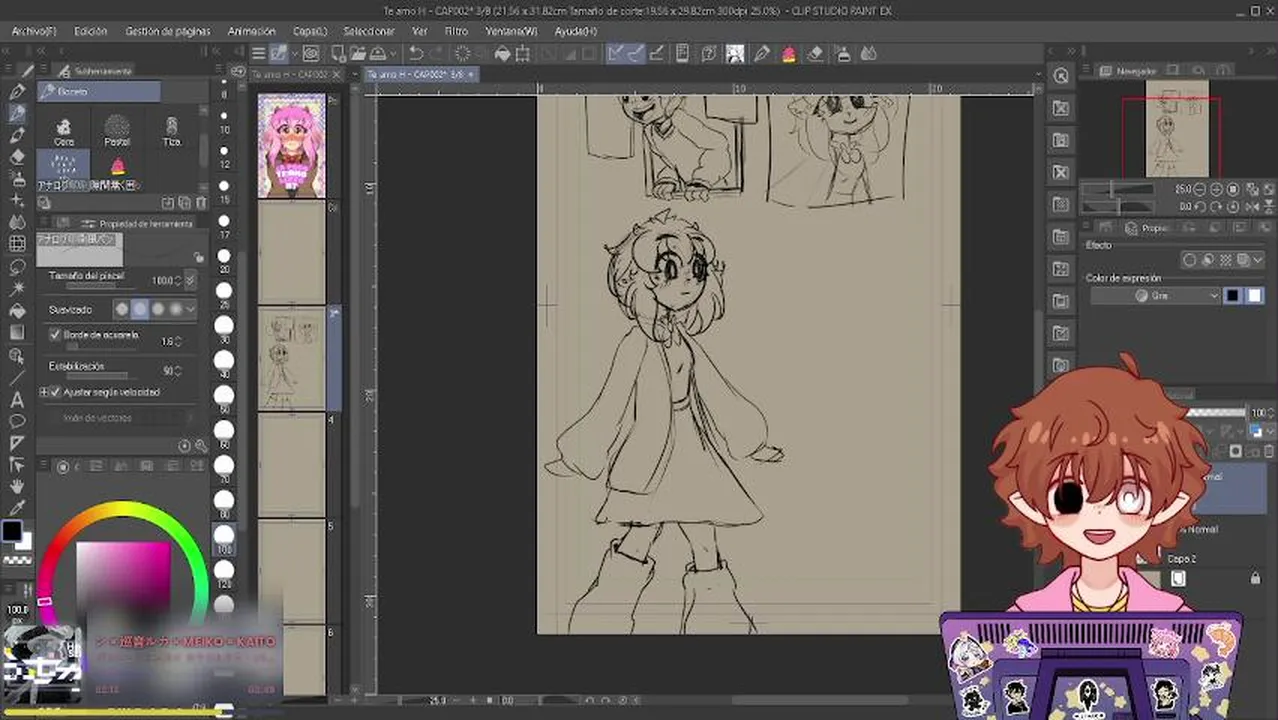Toggle snap to grid in the command bar
Image resolution: width=1278 pixels, height=720 pixels.
659,54
